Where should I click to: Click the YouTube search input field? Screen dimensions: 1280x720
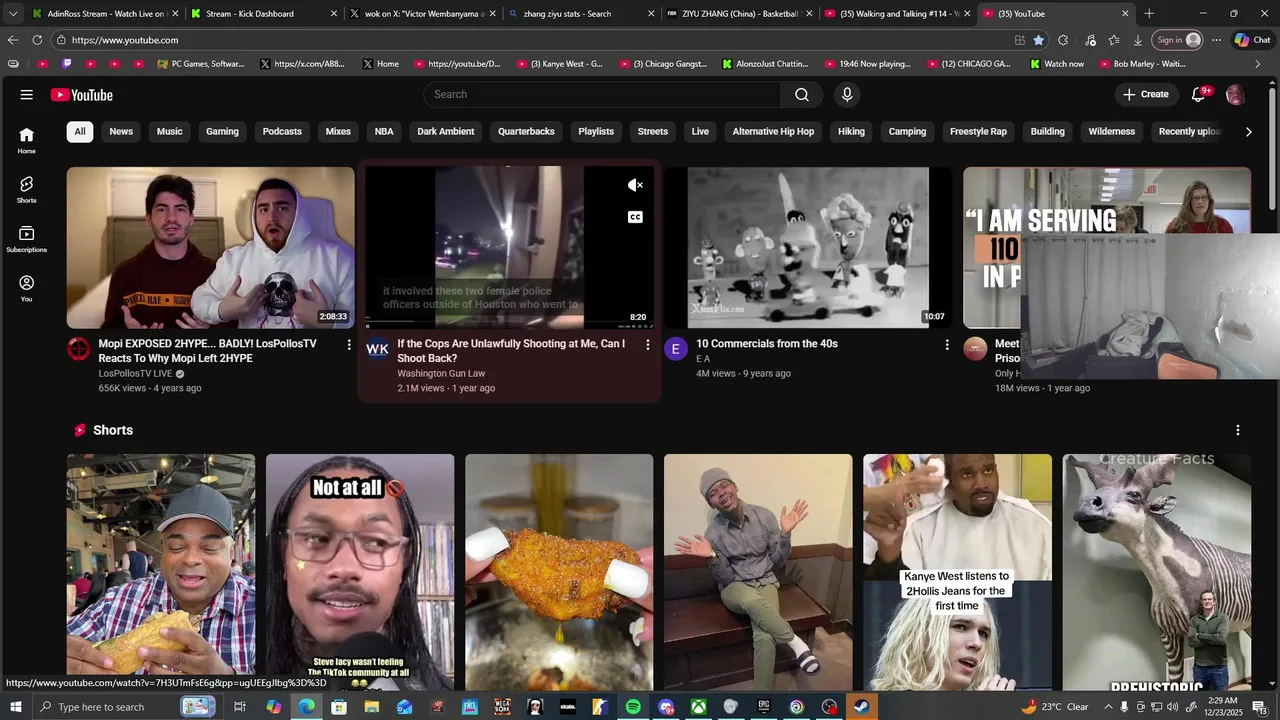[x=603, y=94]
